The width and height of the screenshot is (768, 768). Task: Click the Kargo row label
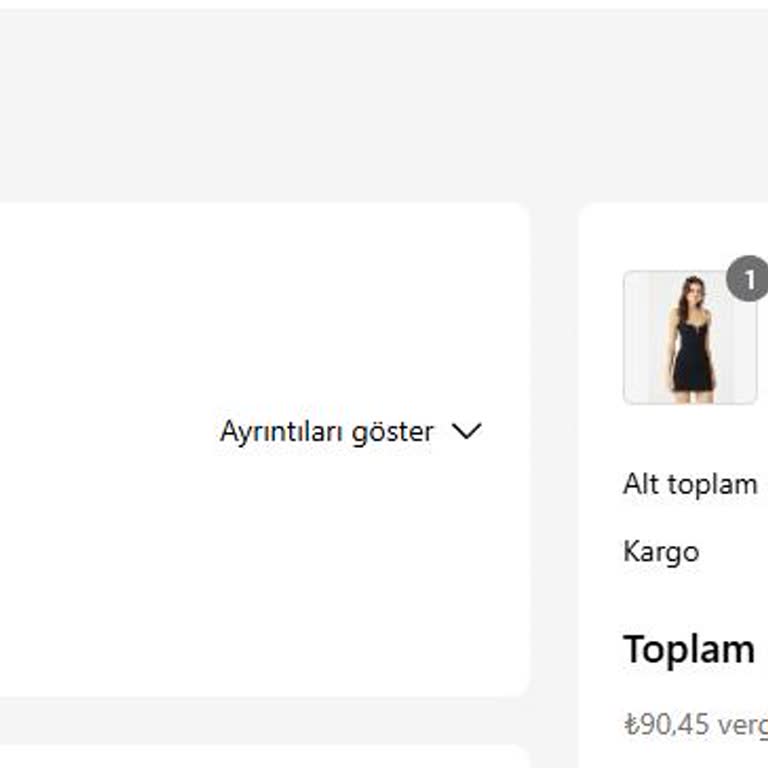pos(660,551)
